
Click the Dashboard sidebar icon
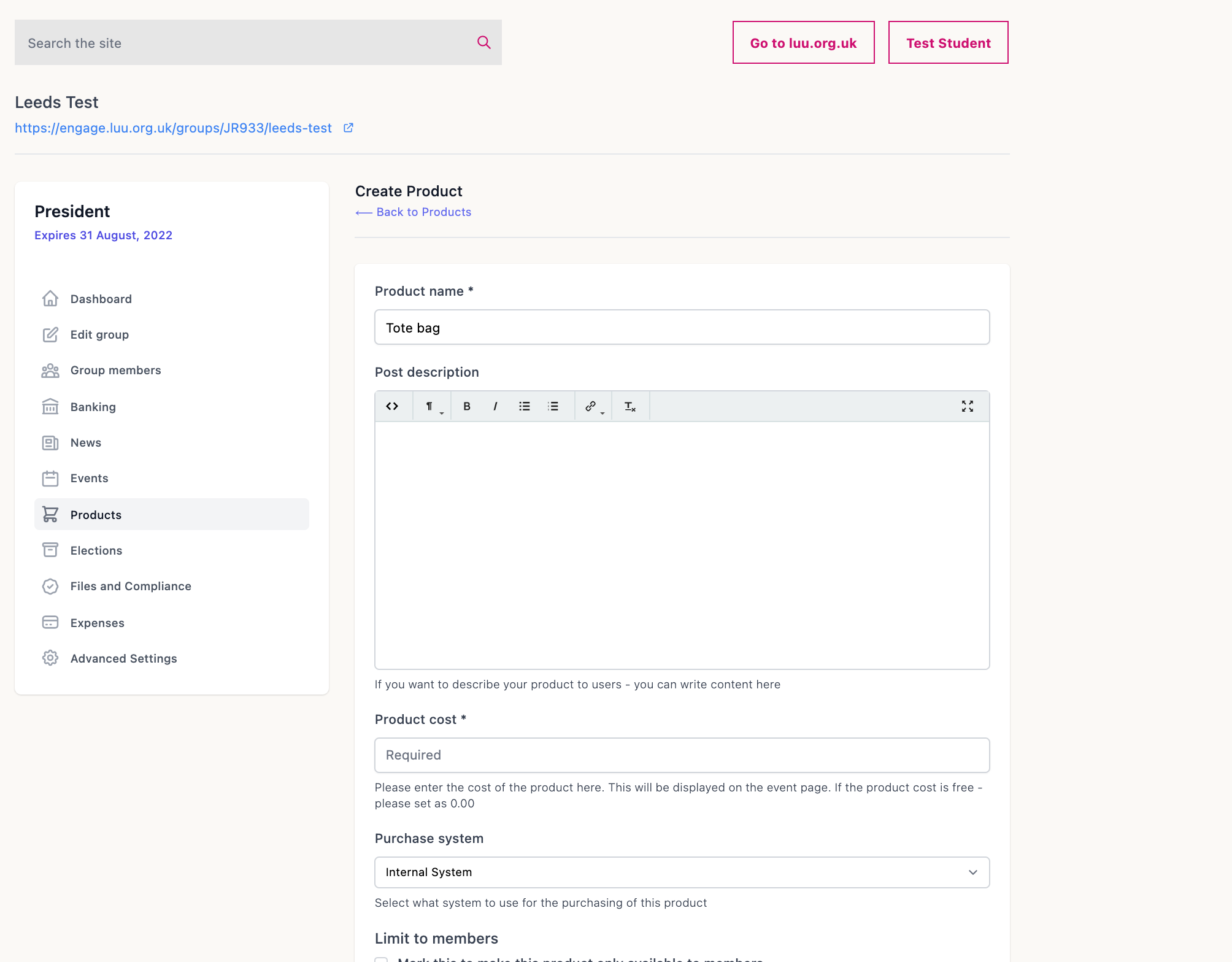49,298
